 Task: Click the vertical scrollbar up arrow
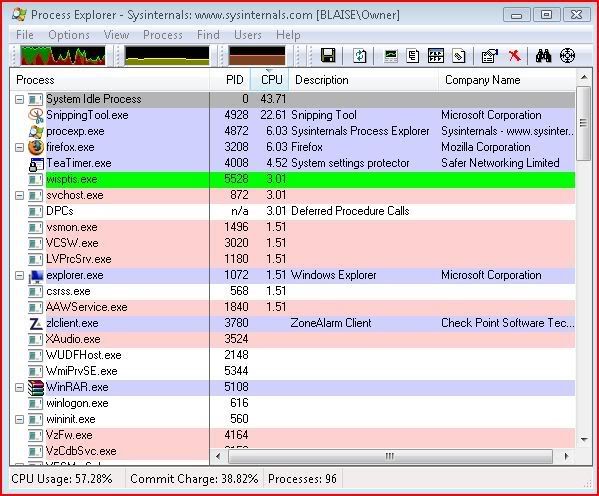[x=584, y=78]
